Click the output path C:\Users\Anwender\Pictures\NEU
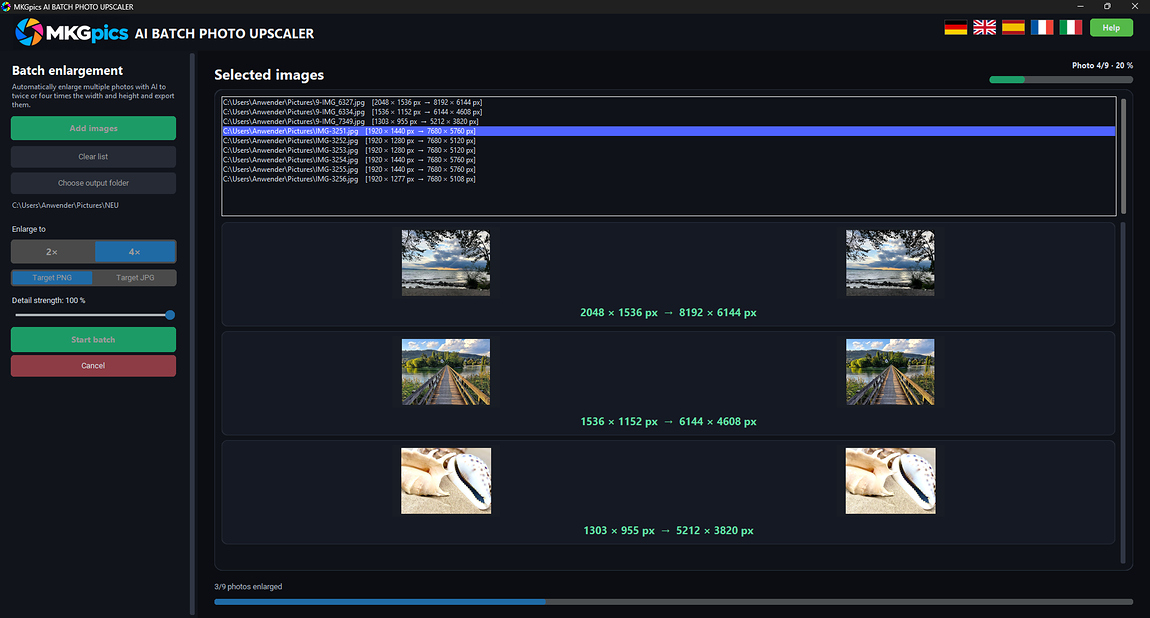This screenshot has height=618, width=1150. (65, 205)
